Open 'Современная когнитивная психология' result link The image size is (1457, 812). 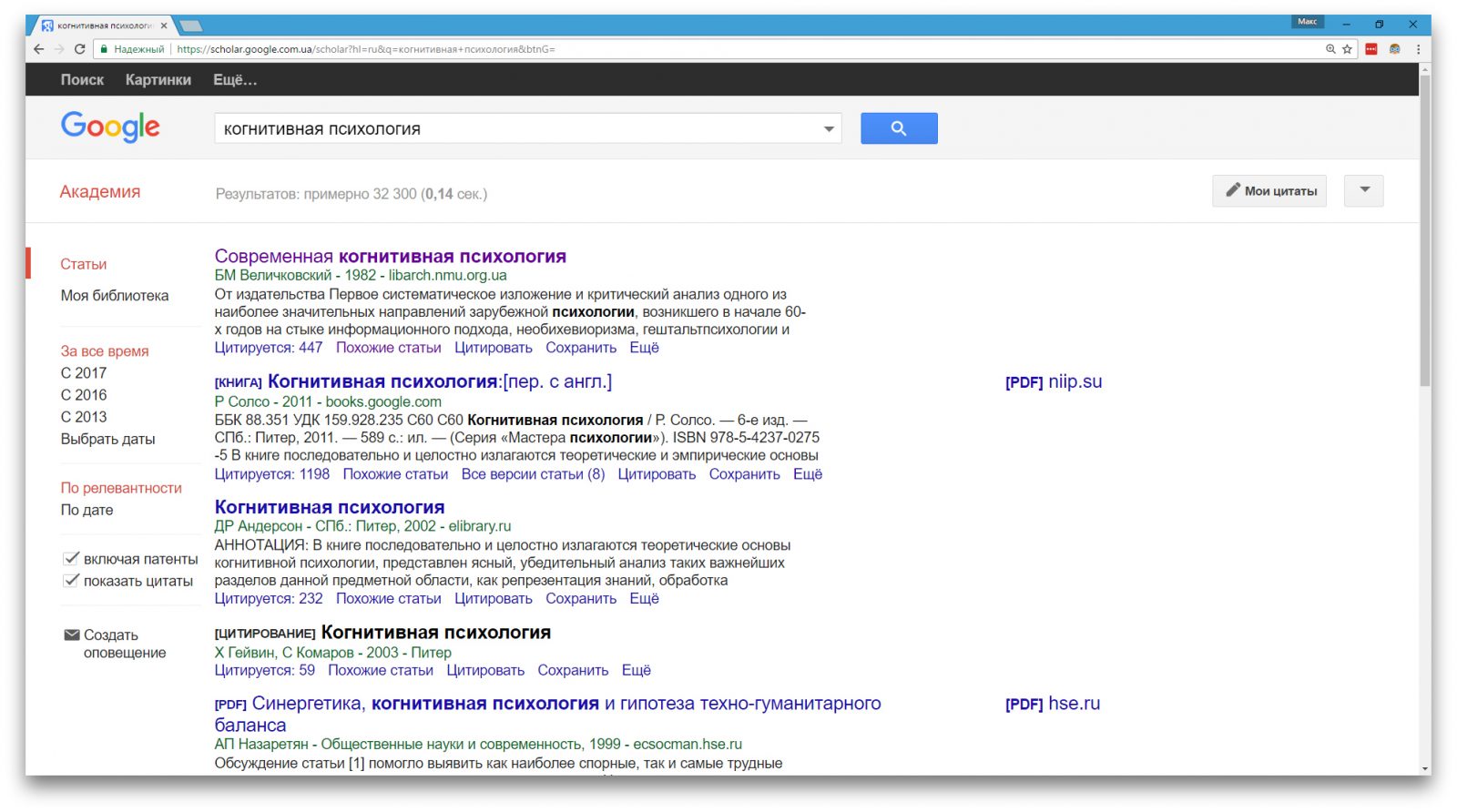(390, 257)
